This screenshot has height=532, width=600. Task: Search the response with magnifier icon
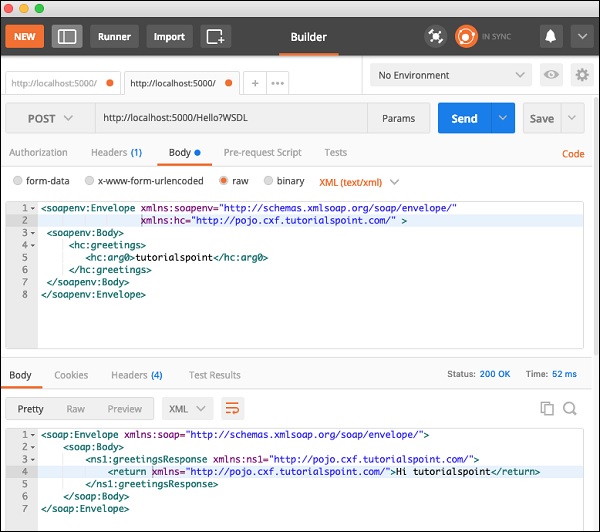click(570, 408)
